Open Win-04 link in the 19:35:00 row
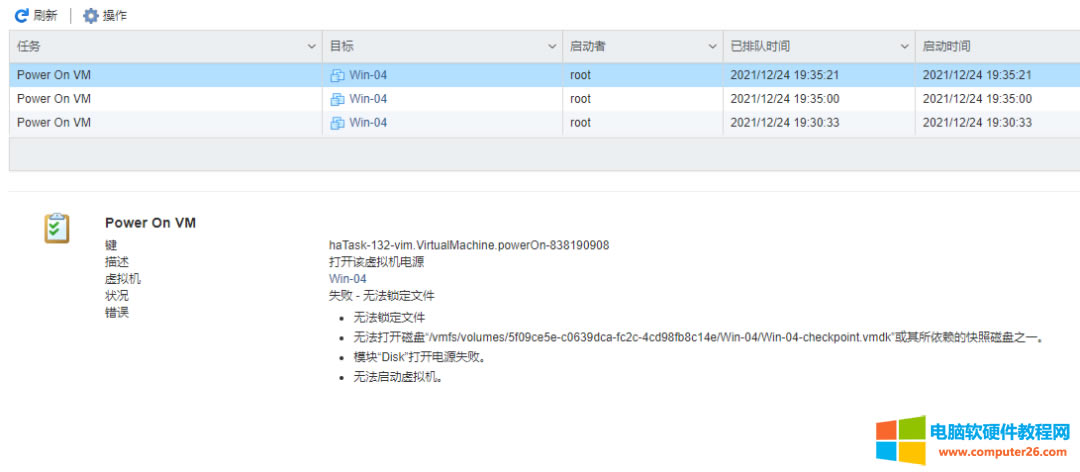 click(368, 99)
